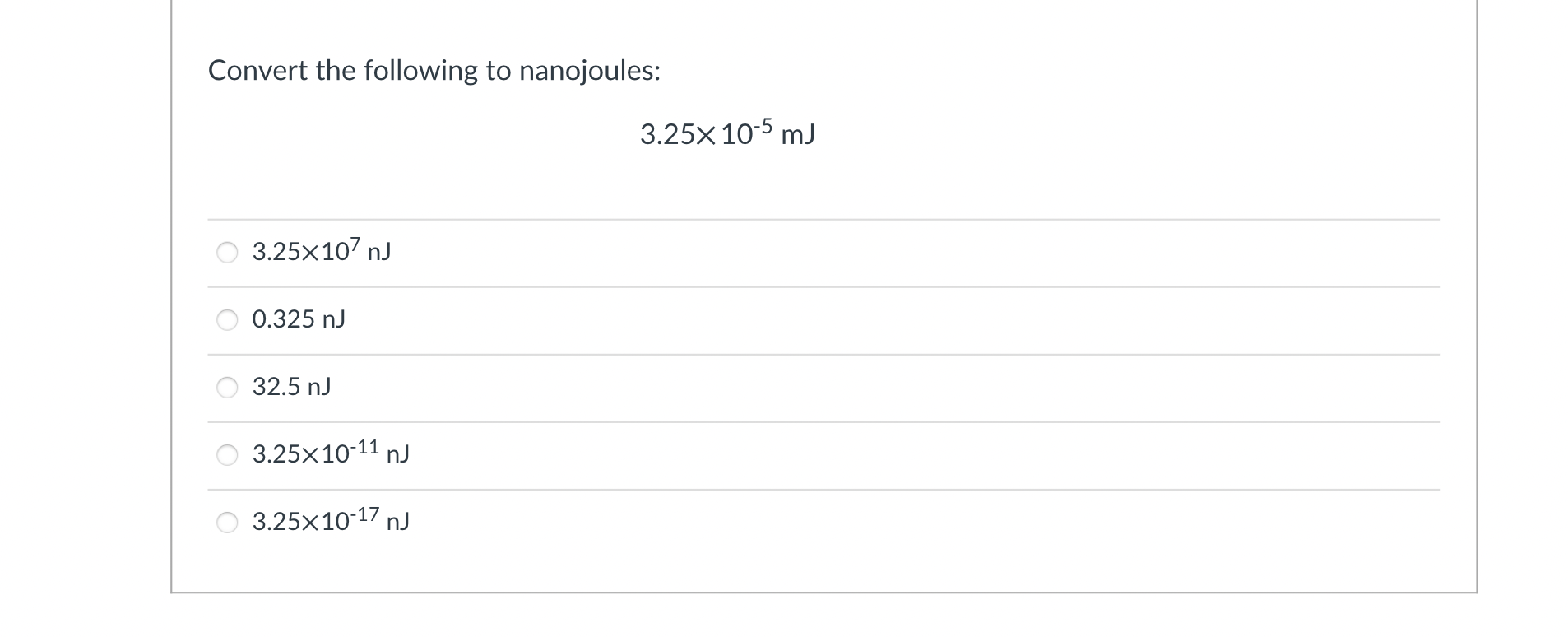The image size is (1568, 637).
Task: Click the radio button beside 0.325 nJ
Action: tap(229, 320)
